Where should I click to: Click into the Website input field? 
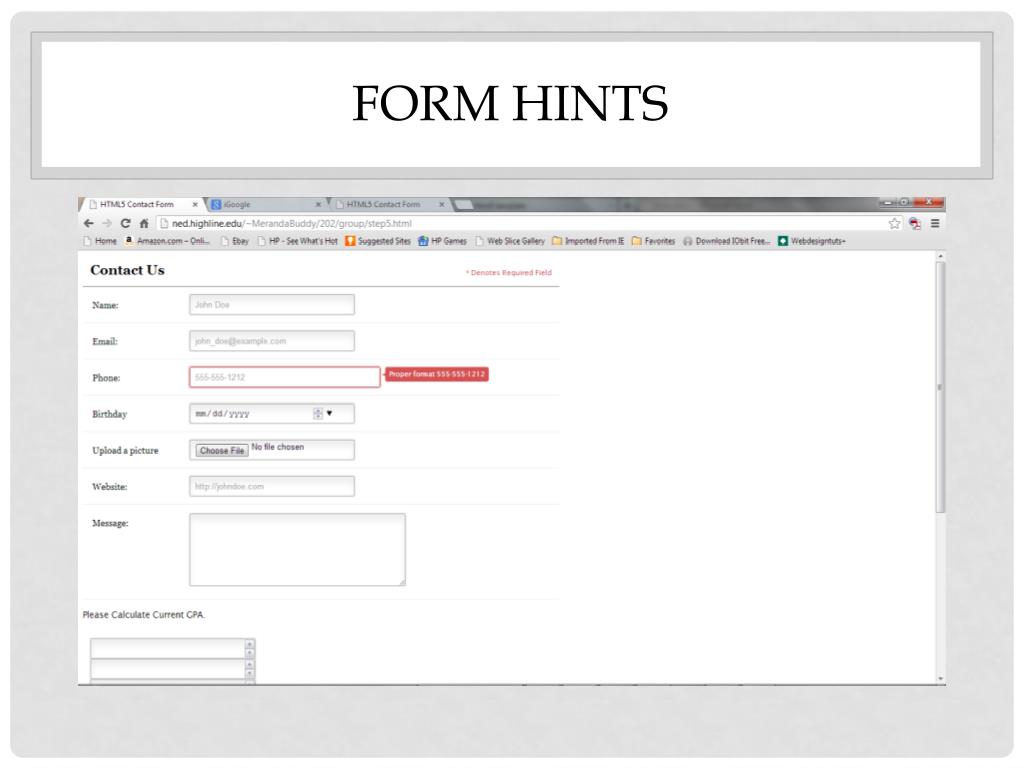pyautogui.click(x=272, y=486)
